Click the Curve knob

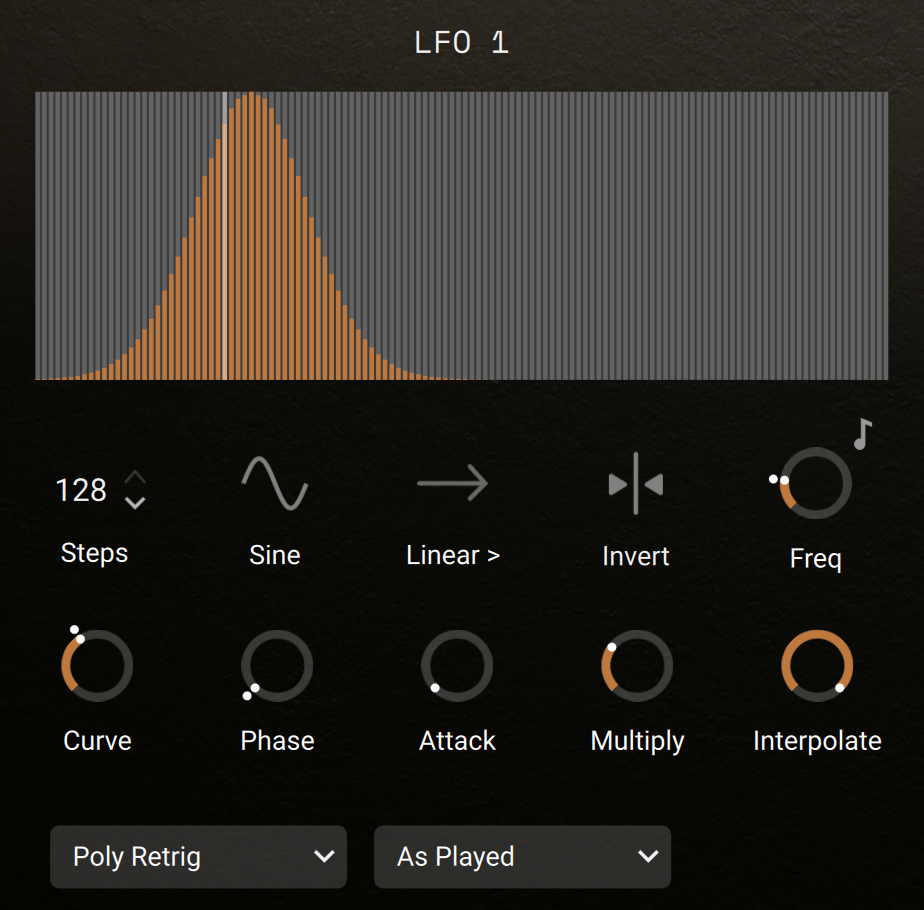click(97, 665)
